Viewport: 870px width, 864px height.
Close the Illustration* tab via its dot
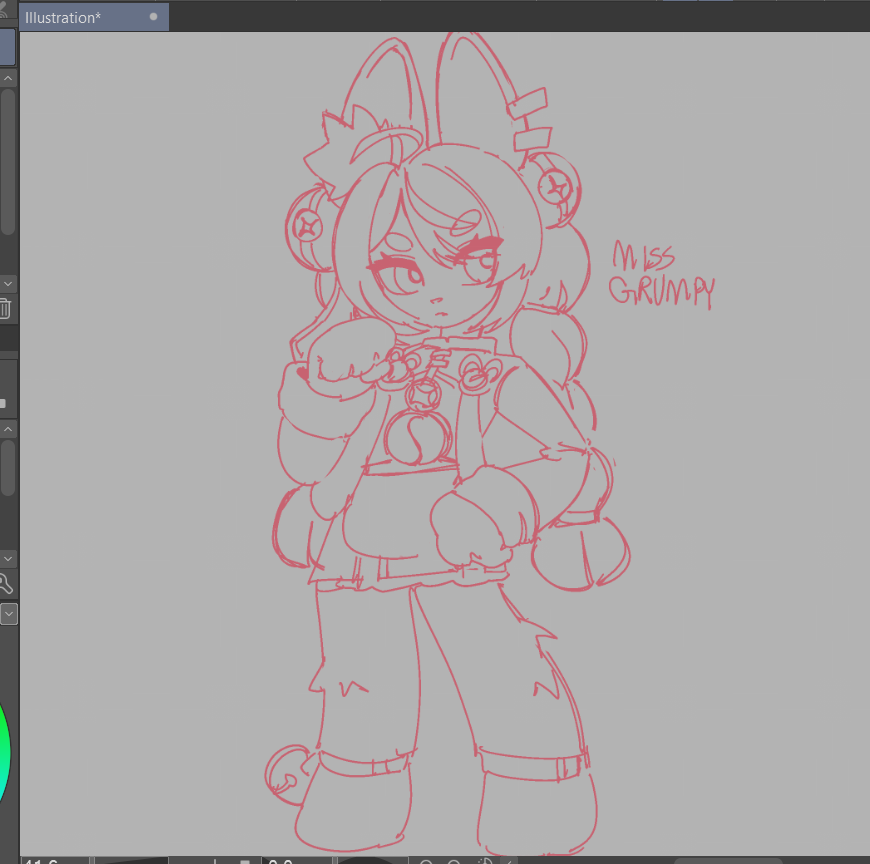pyautogui.click(x=154, y=17)
